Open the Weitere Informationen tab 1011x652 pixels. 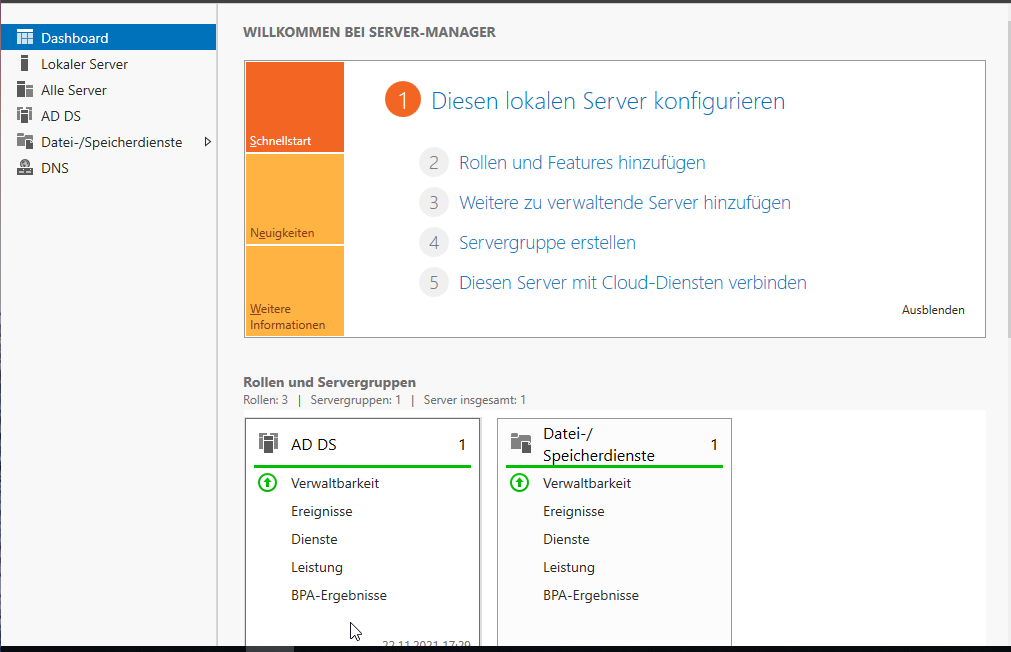(294, 291)
